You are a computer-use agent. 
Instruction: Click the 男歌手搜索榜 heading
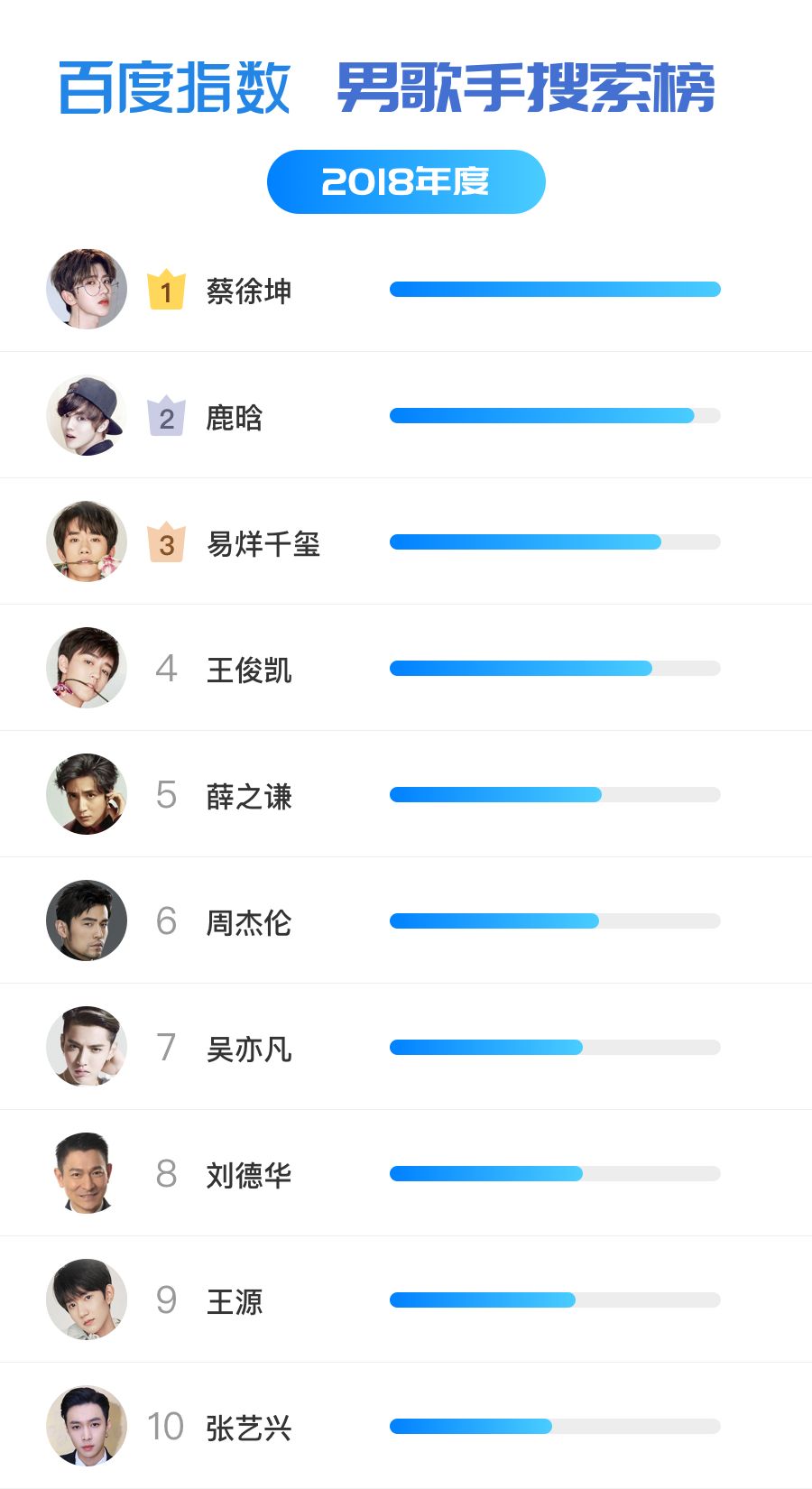(x=526, y=88)
